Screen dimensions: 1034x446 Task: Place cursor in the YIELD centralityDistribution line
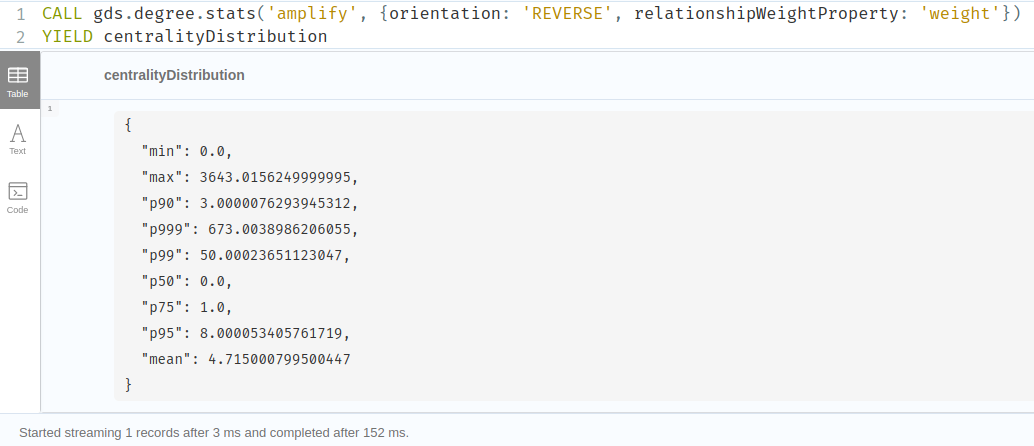click(x=185, y=36)
